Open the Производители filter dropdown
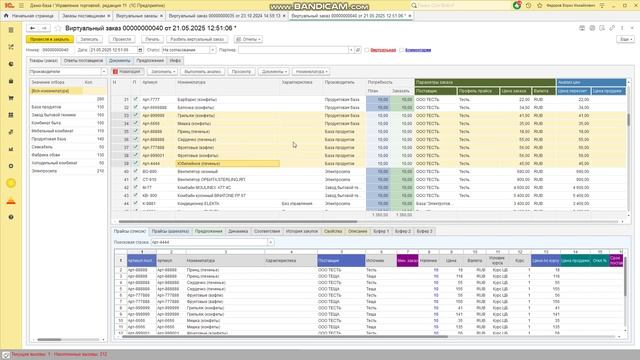 [104, 71]
